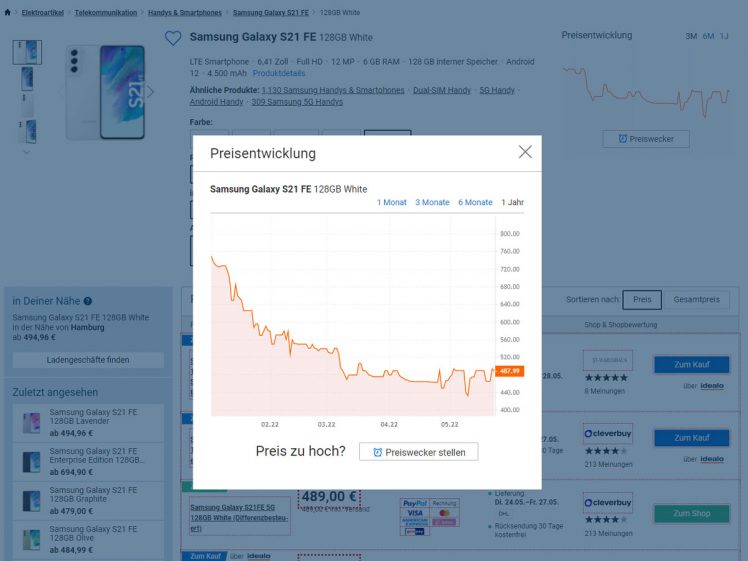
Task: Sort offers by Gesamtpreis
Action: [x=696, y=299]
